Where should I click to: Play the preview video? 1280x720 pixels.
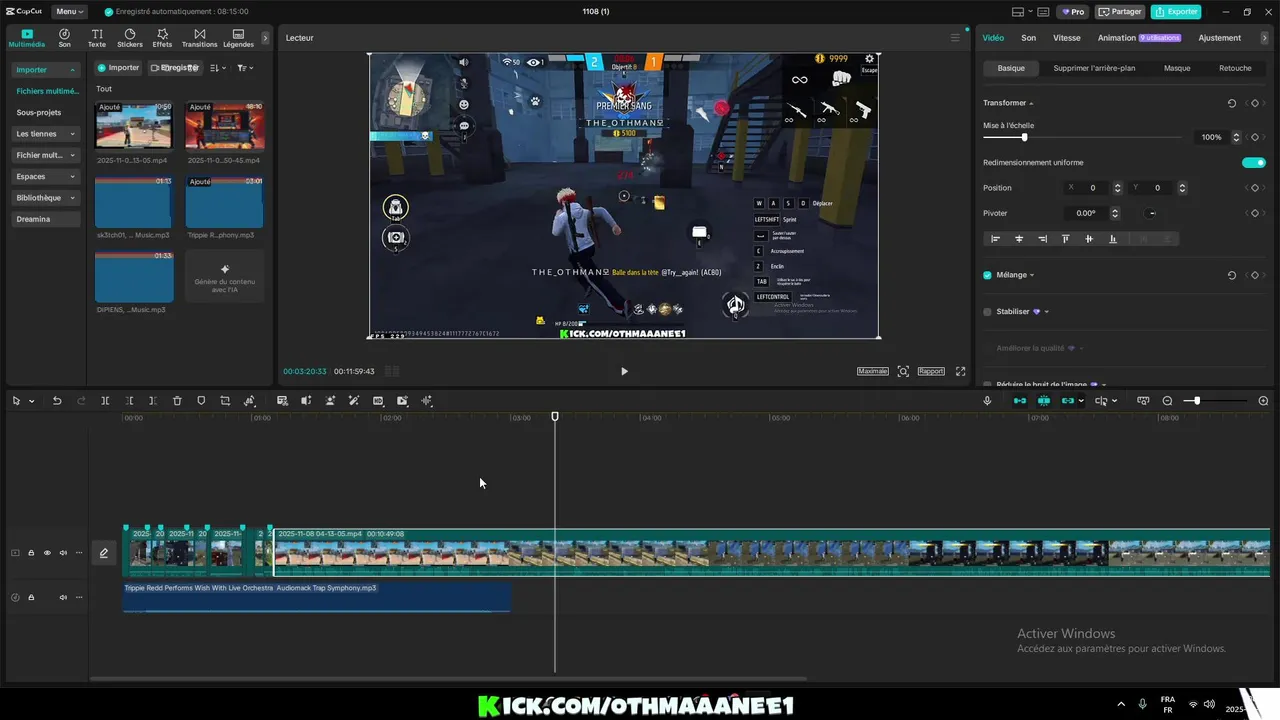pos(624,371)
